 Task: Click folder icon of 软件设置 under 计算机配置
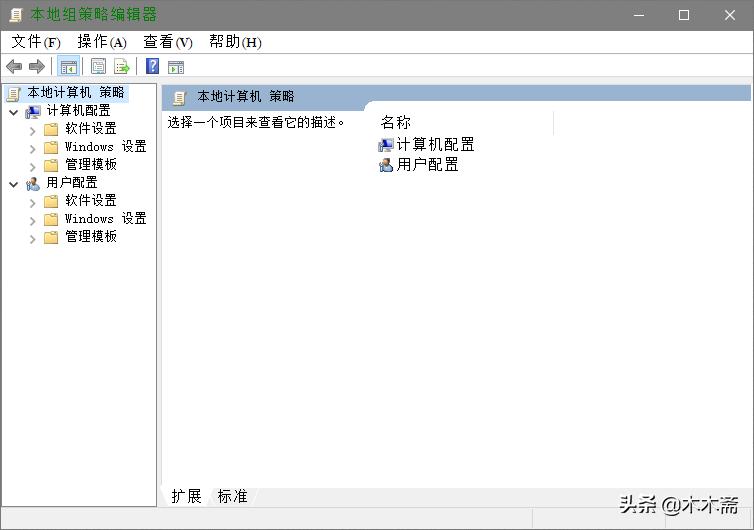tap(51, 129)
